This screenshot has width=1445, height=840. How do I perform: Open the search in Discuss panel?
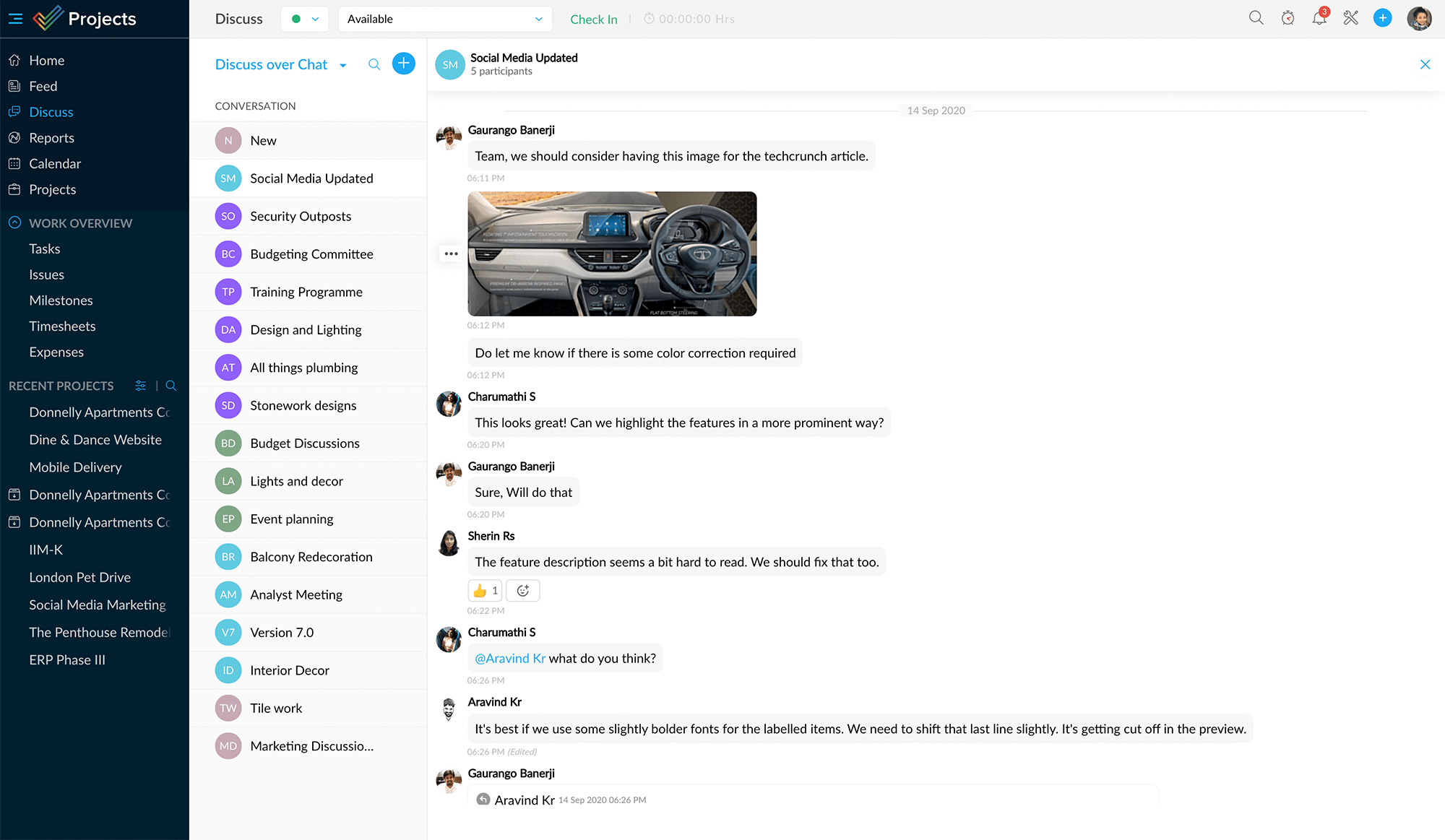point(374,64)
